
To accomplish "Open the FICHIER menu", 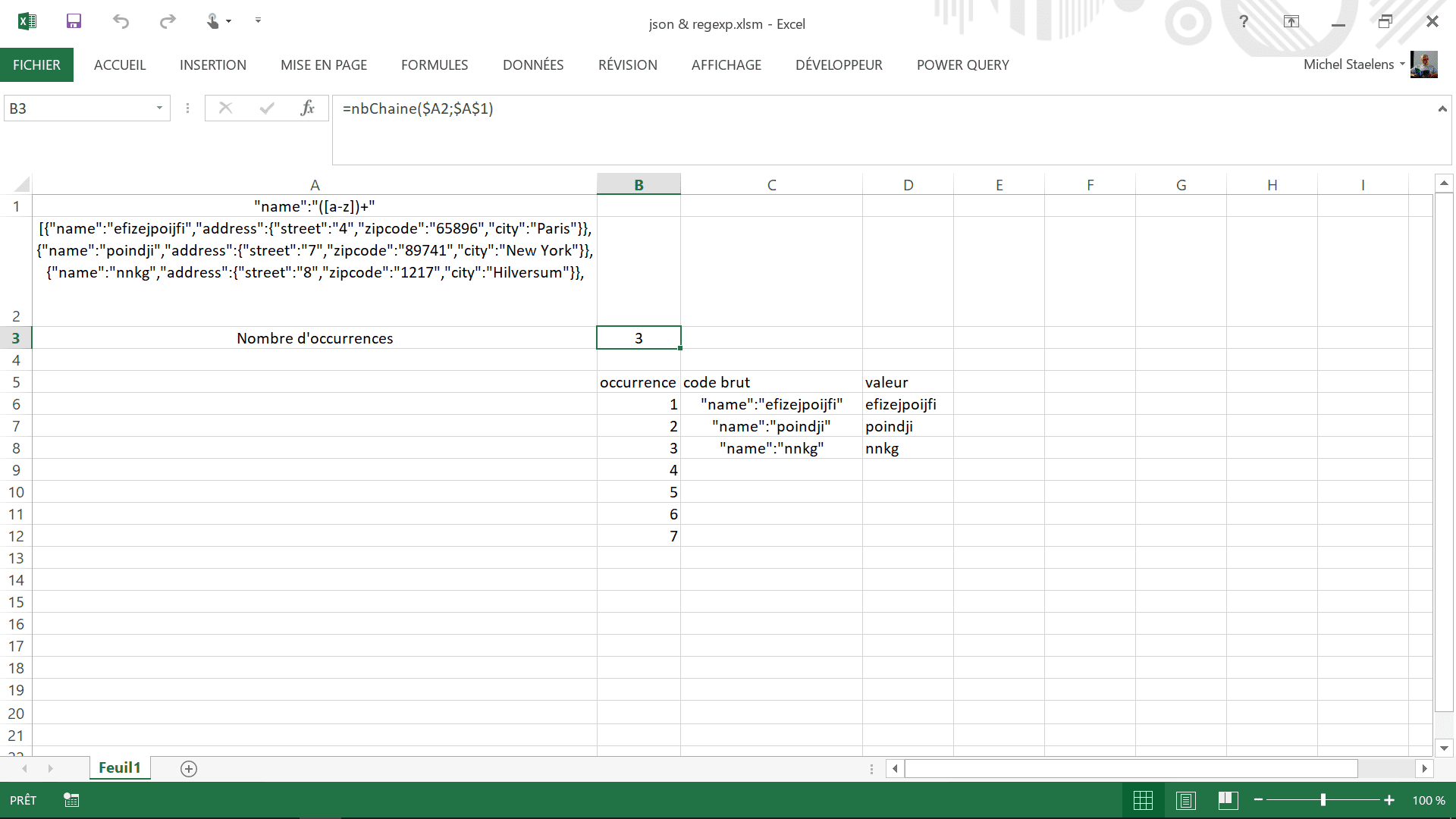I will (x=36, y=65).
